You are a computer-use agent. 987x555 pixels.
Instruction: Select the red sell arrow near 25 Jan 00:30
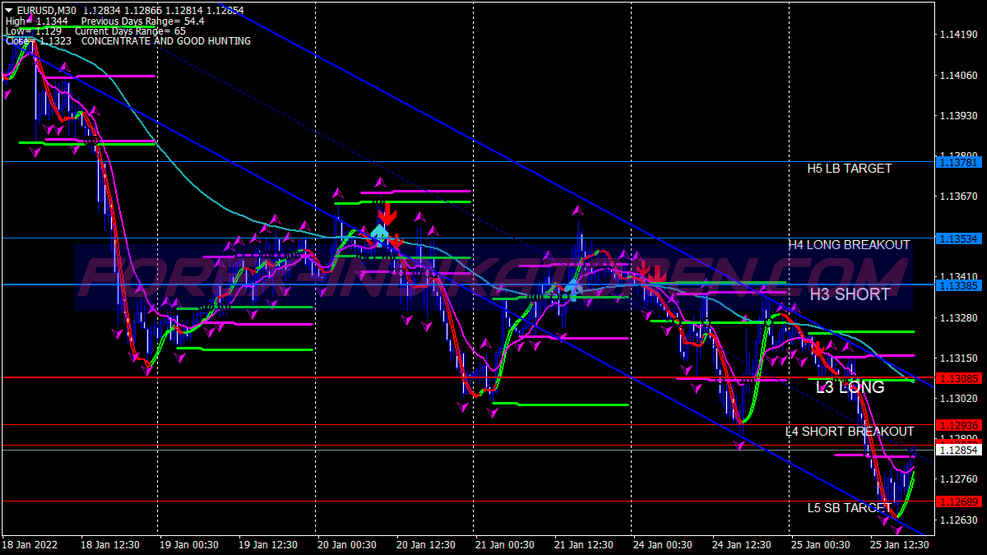818,349
